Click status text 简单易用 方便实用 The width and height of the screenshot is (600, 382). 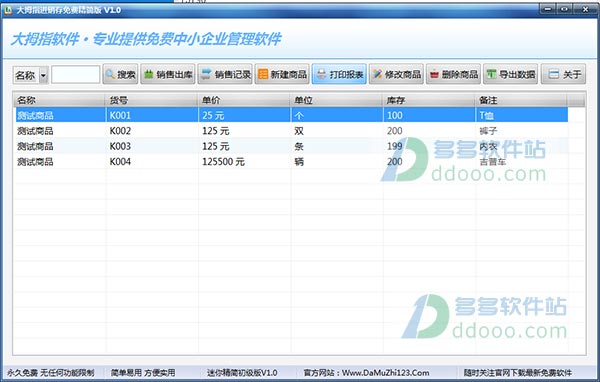coord(143,373)
